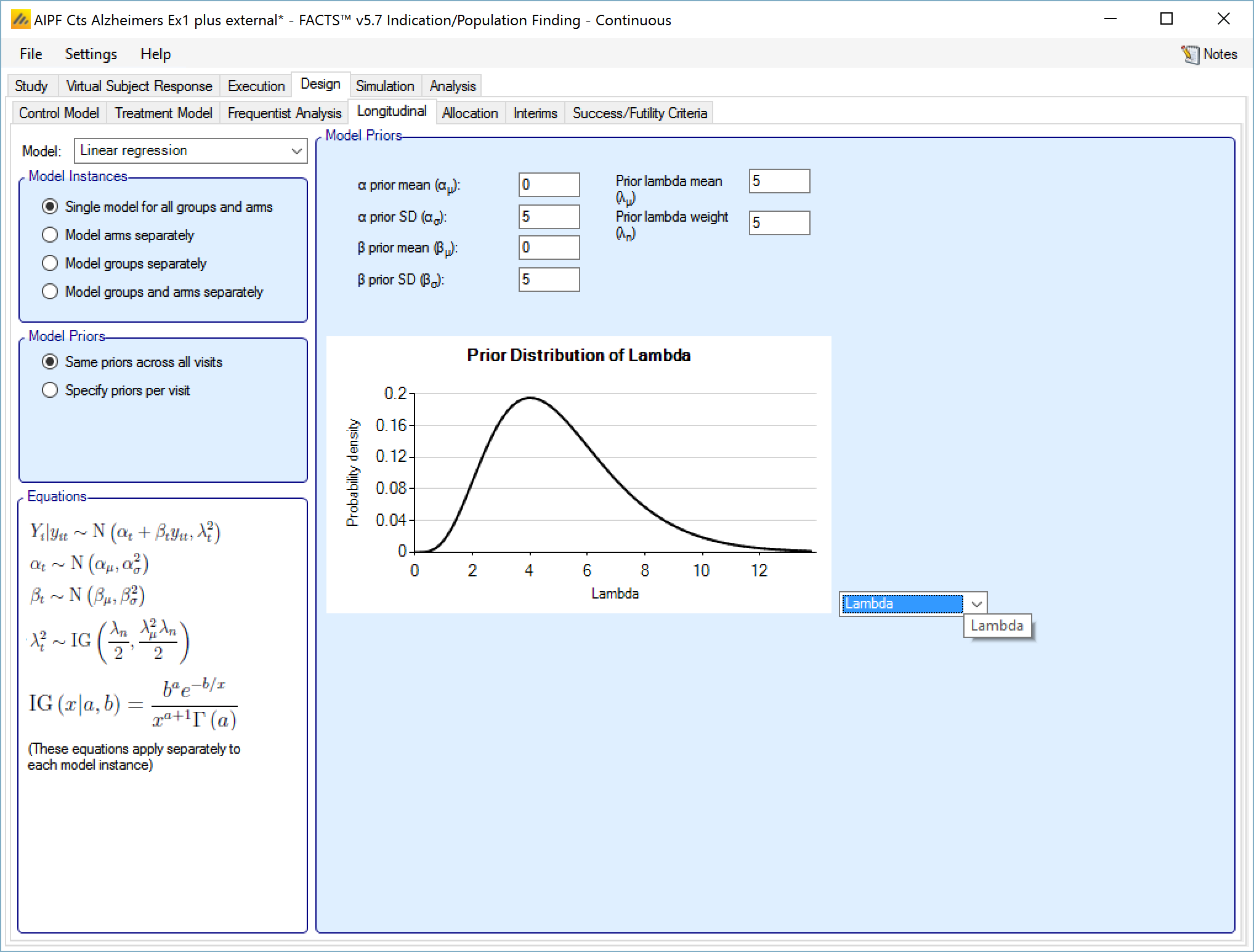Screen dimensions: 1254x952
Task: Click the Prior Distribution of Lambda chart
Action: click(x=578, y=474)
